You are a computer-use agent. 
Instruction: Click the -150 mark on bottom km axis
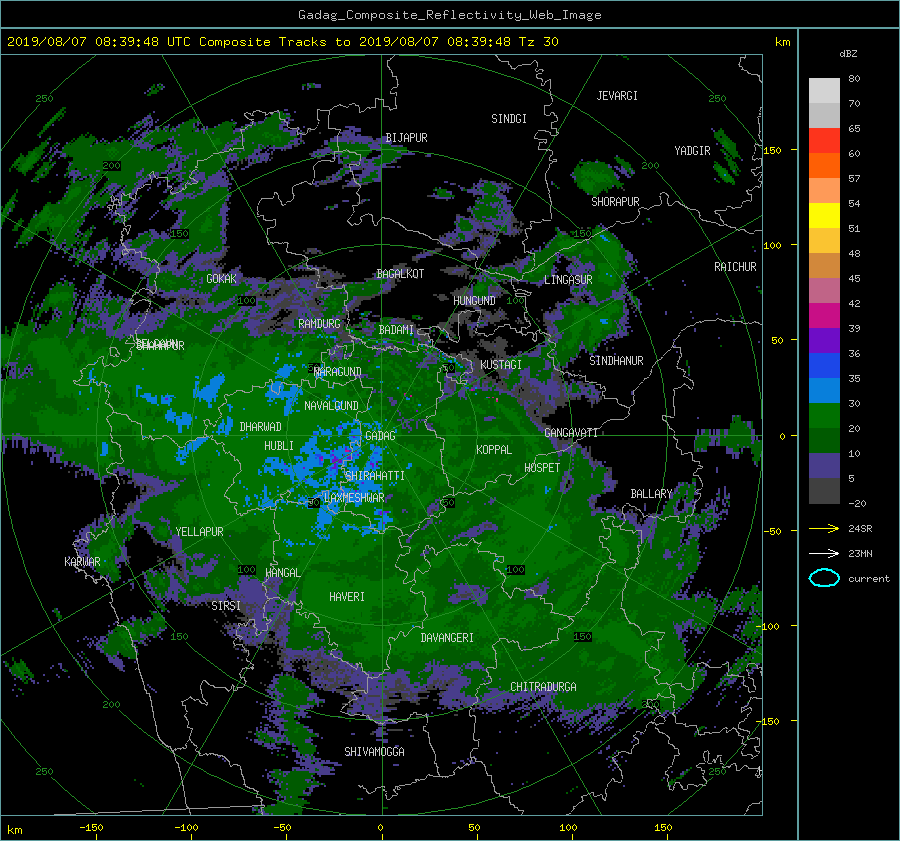(x=91, y=827)
